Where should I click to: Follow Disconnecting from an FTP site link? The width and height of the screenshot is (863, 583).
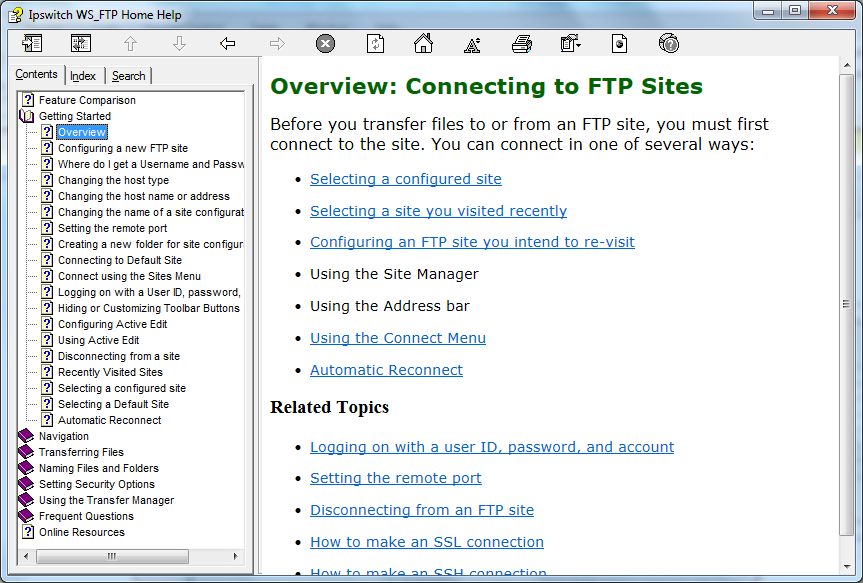click(x=422, y=510)
